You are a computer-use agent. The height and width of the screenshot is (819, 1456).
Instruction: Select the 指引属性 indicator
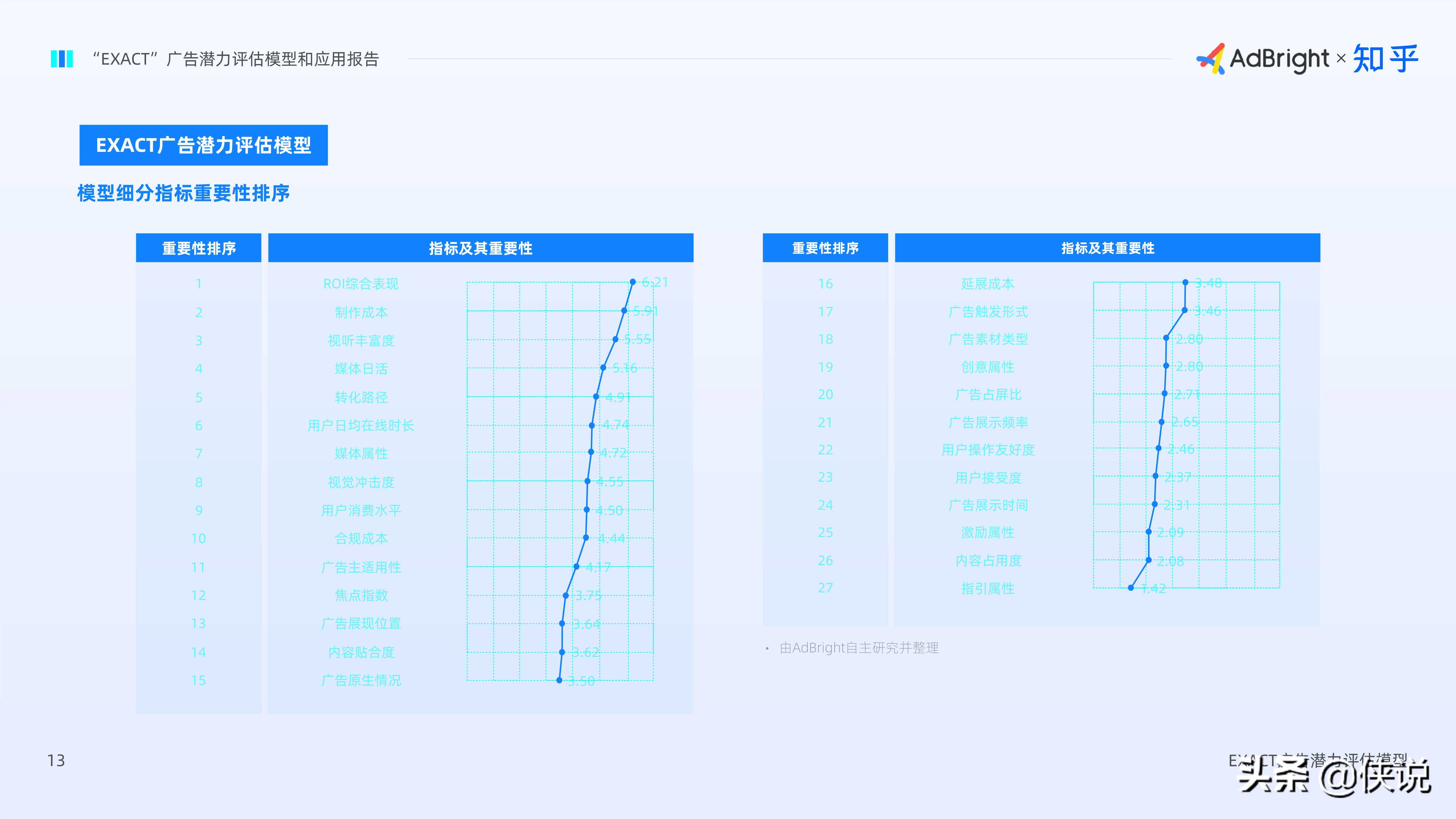coord(988,588)
